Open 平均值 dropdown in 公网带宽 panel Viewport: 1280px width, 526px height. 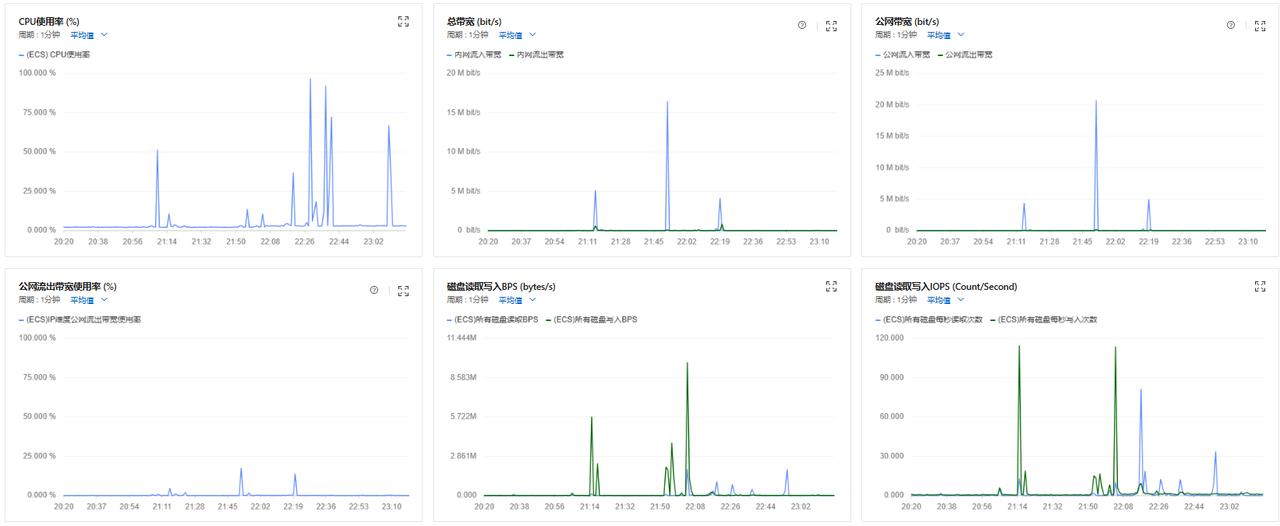click(945, 34)
